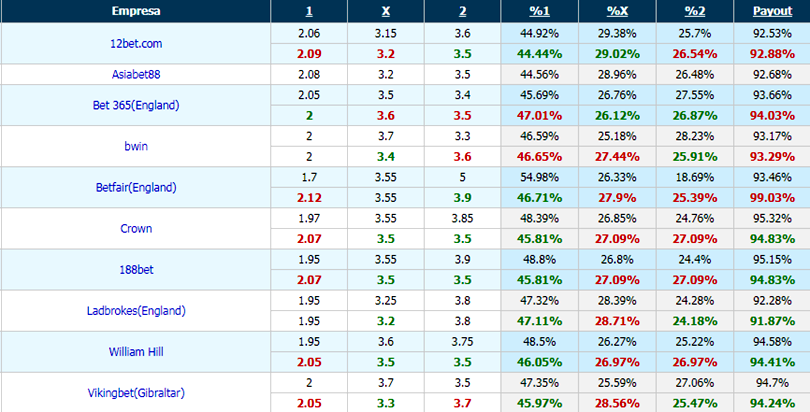This screenshot has width=810, height=412.
Task: Sort by the %X column header
Action: coord(617,11)
